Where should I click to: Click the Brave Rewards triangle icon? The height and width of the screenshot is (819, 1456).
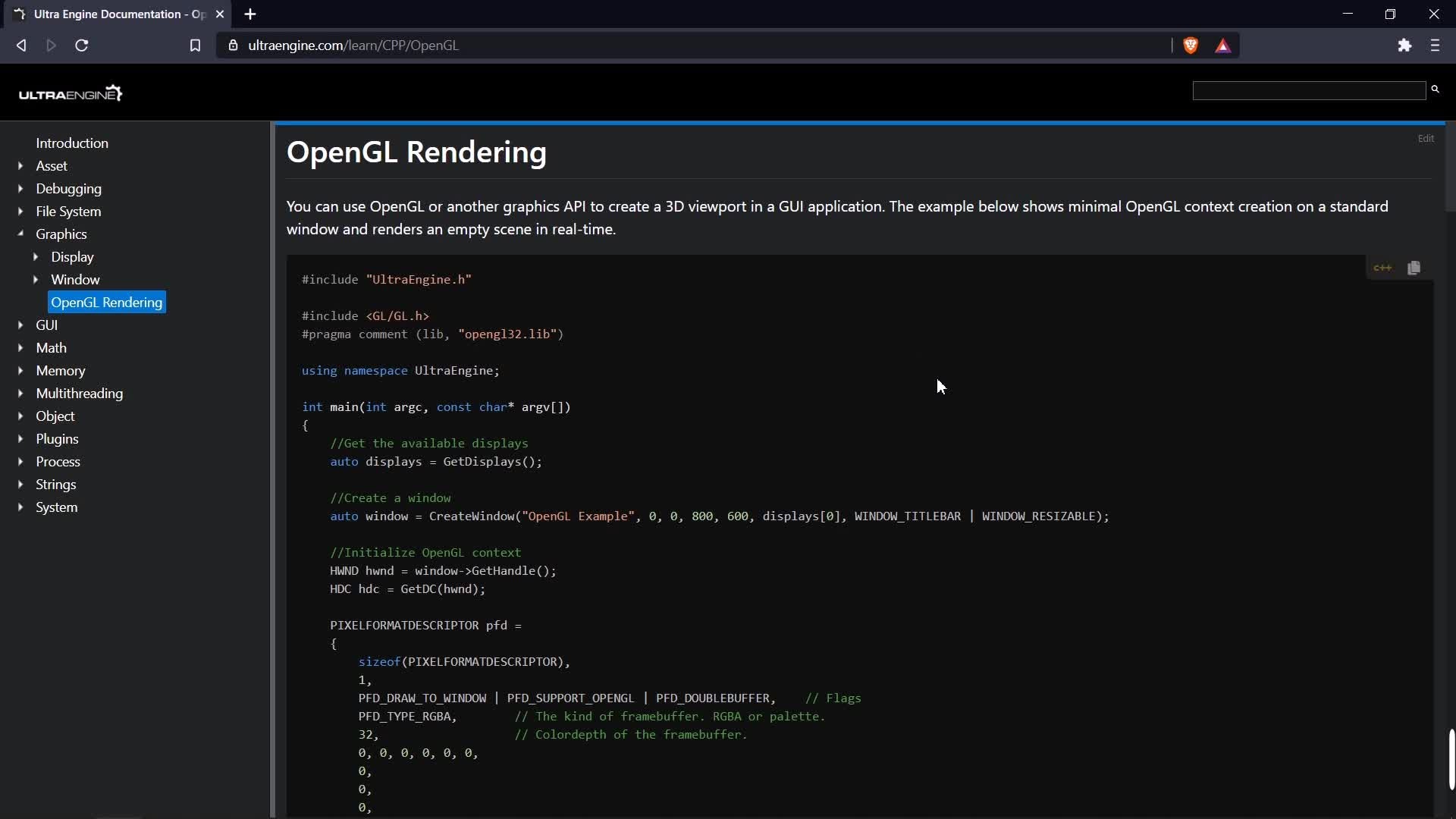pyautogui.click(x=1223, y=46)
